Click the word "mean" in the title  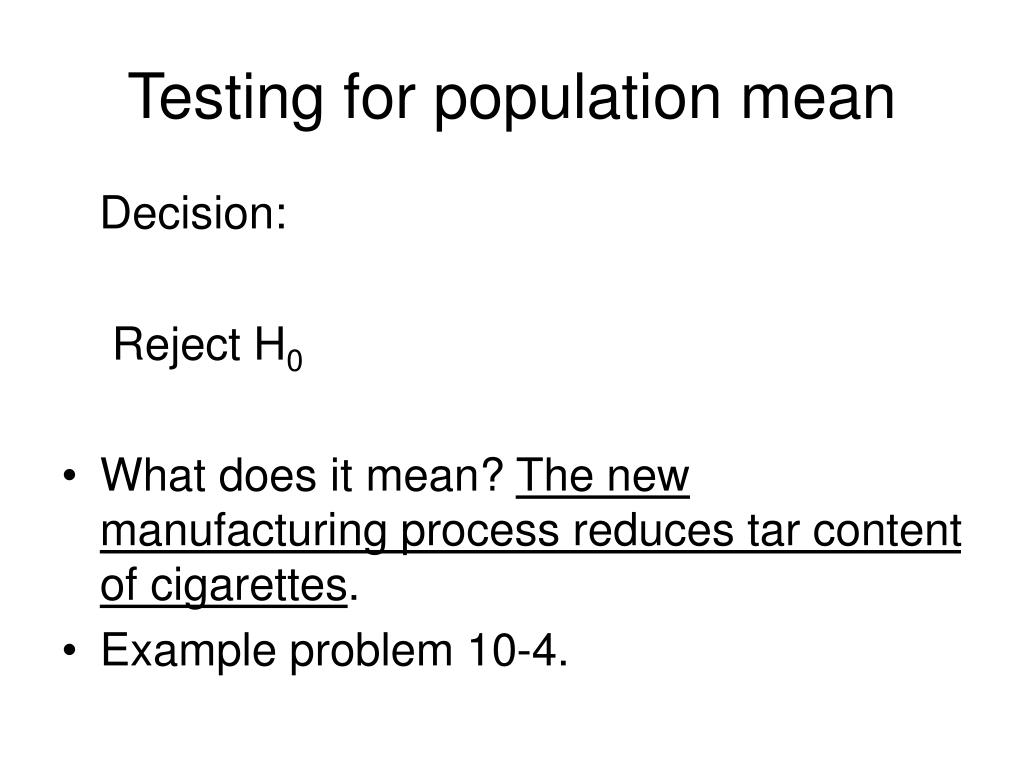[818, 98]
